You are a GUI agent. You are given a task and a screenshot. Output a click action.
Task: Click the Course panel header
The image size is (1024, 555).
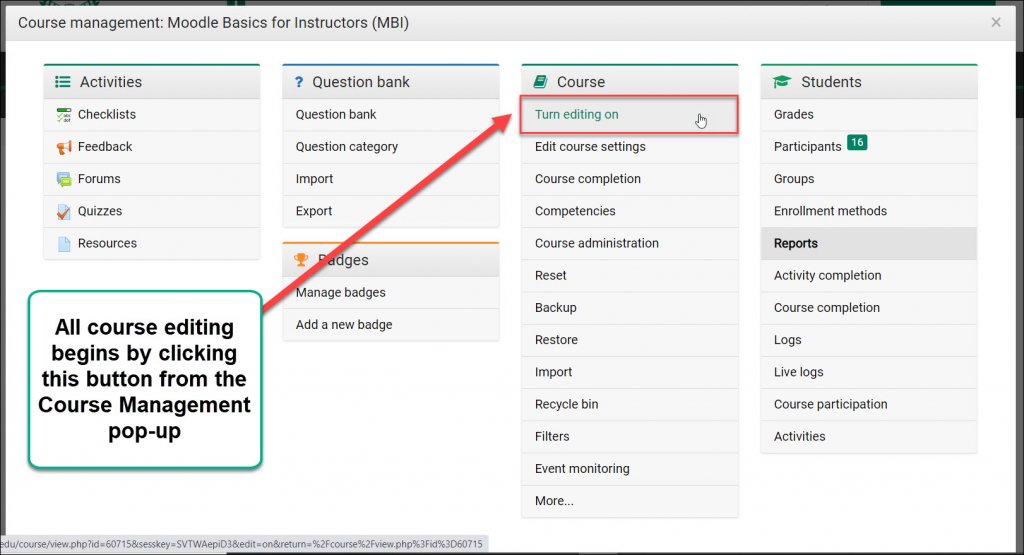[x=630, y=82]
